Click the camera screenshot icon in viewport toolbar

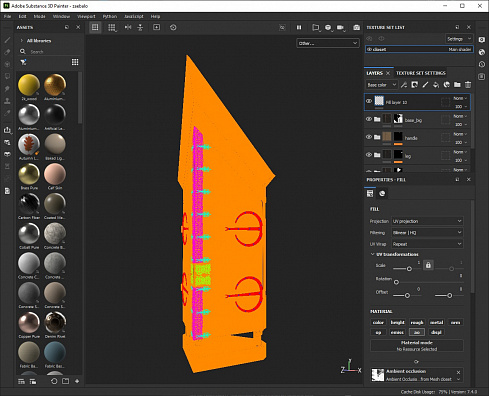(x=356, y=28)
